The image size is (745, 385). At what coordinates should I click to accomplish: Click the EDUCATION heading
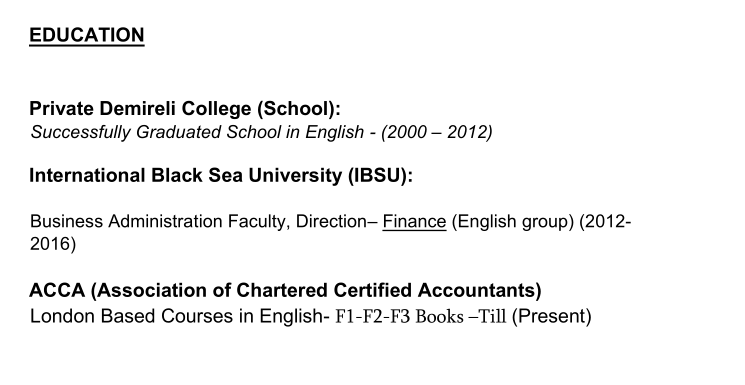tap(87, 36)
